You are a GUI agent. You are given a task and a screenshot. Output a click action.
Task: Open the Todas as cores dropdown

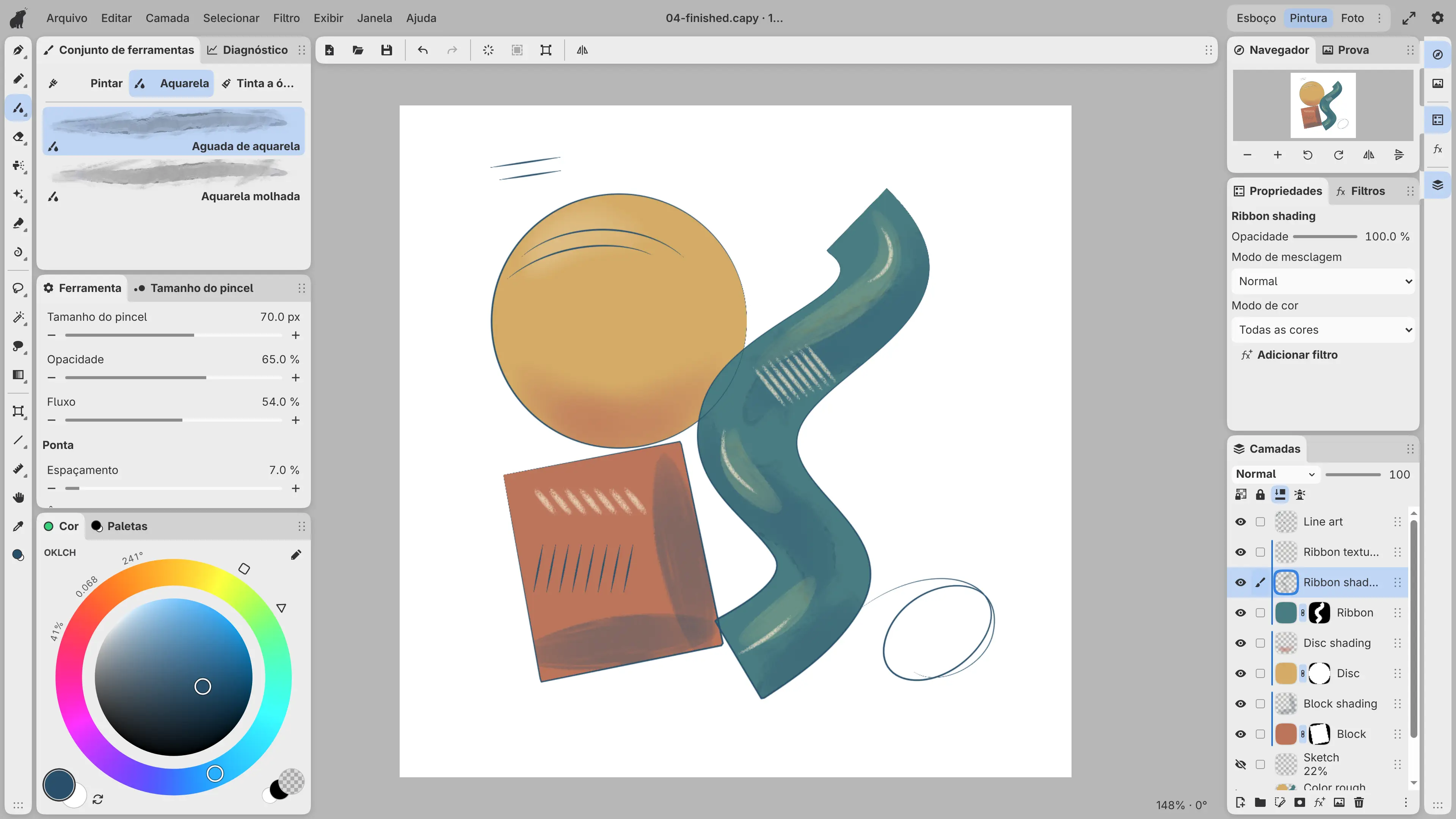pos(1323,330)
